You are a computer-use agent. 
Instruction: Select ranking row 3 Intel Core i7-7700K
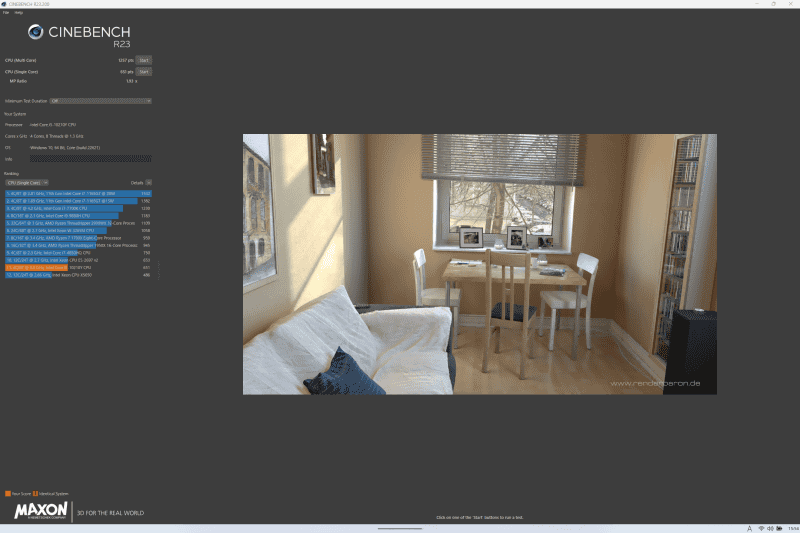79,209
